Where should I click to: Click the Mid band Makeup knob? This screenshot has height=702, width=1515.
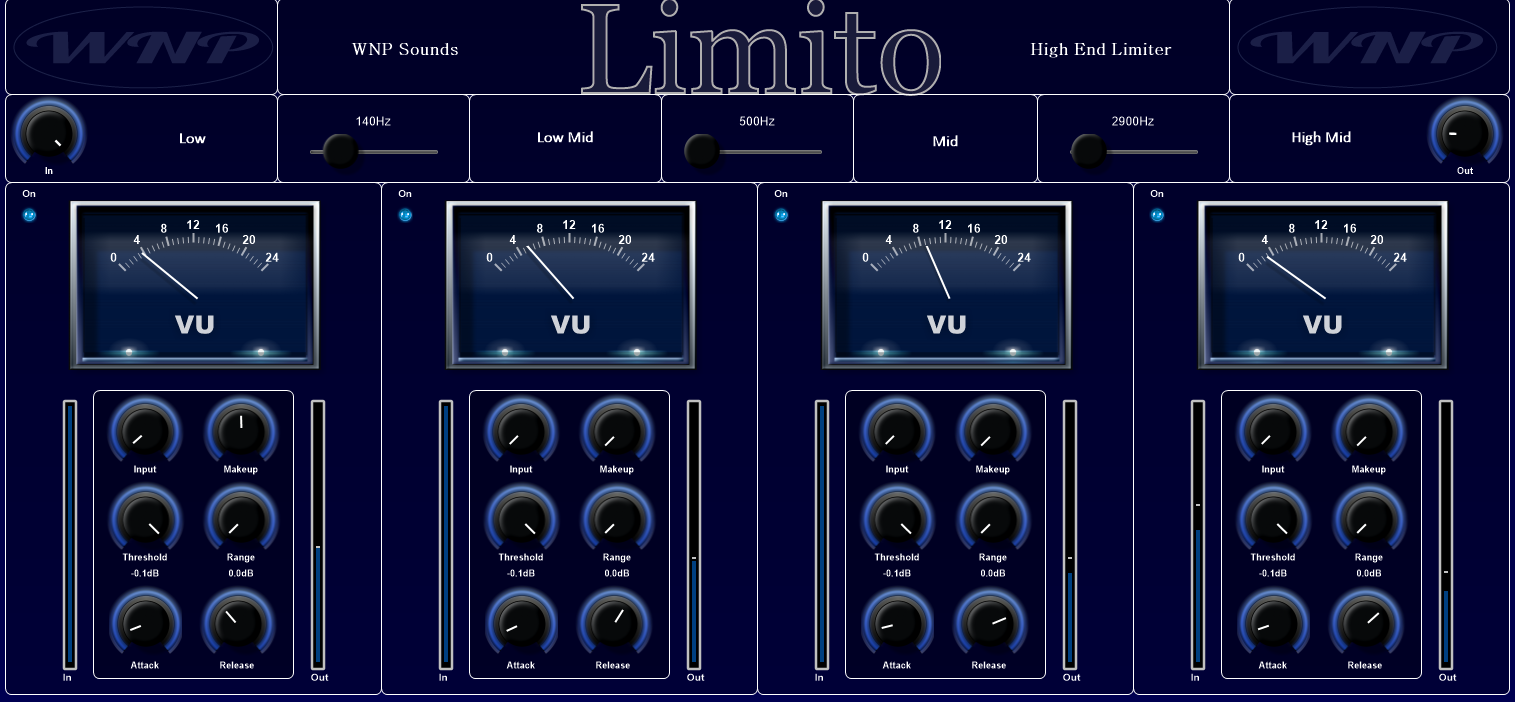[992, 430]
